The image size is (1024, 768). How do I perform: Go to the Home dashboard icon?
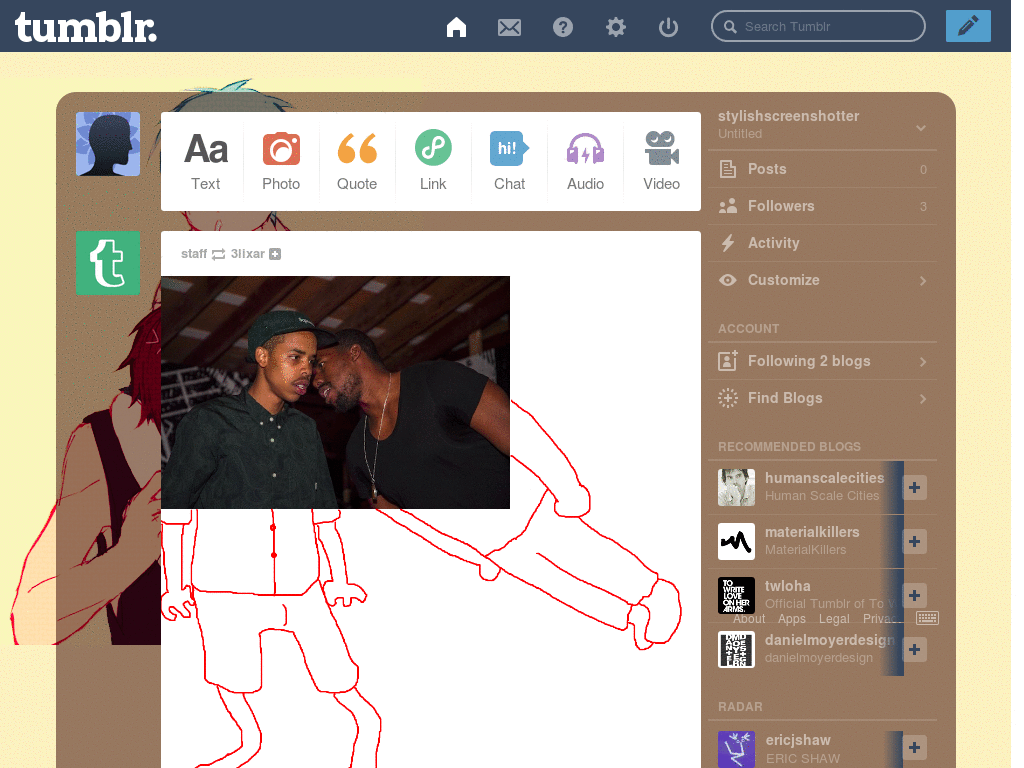[456, 27]
